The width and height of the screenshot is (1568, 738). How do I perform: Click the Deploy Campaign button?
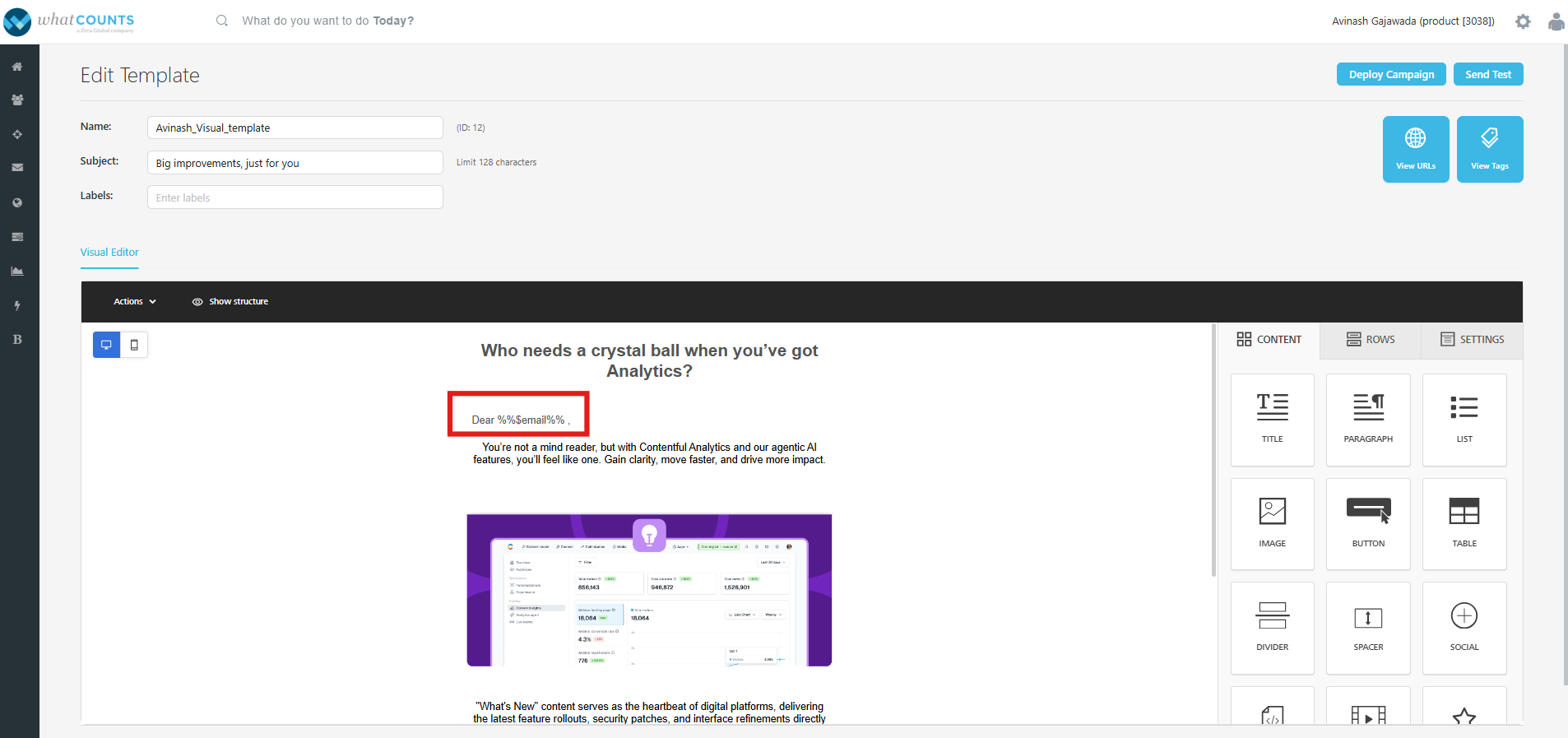point(1391,74)
